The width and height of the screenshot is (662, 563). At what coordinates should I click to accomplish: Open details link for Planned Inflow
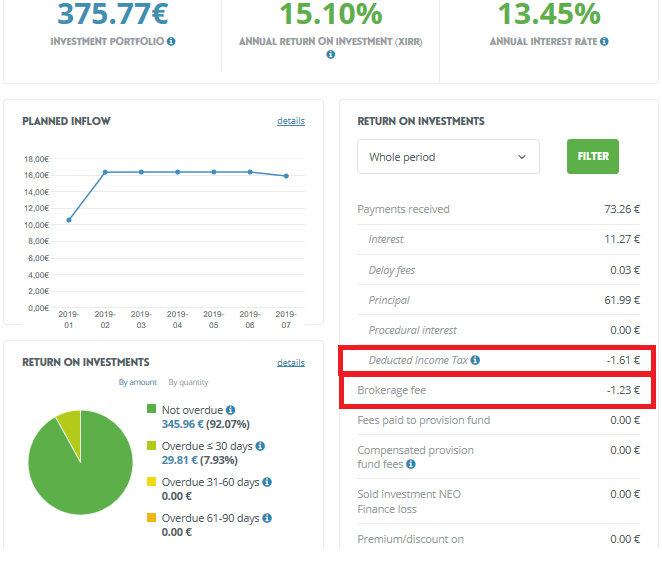(x=291, y=121)
